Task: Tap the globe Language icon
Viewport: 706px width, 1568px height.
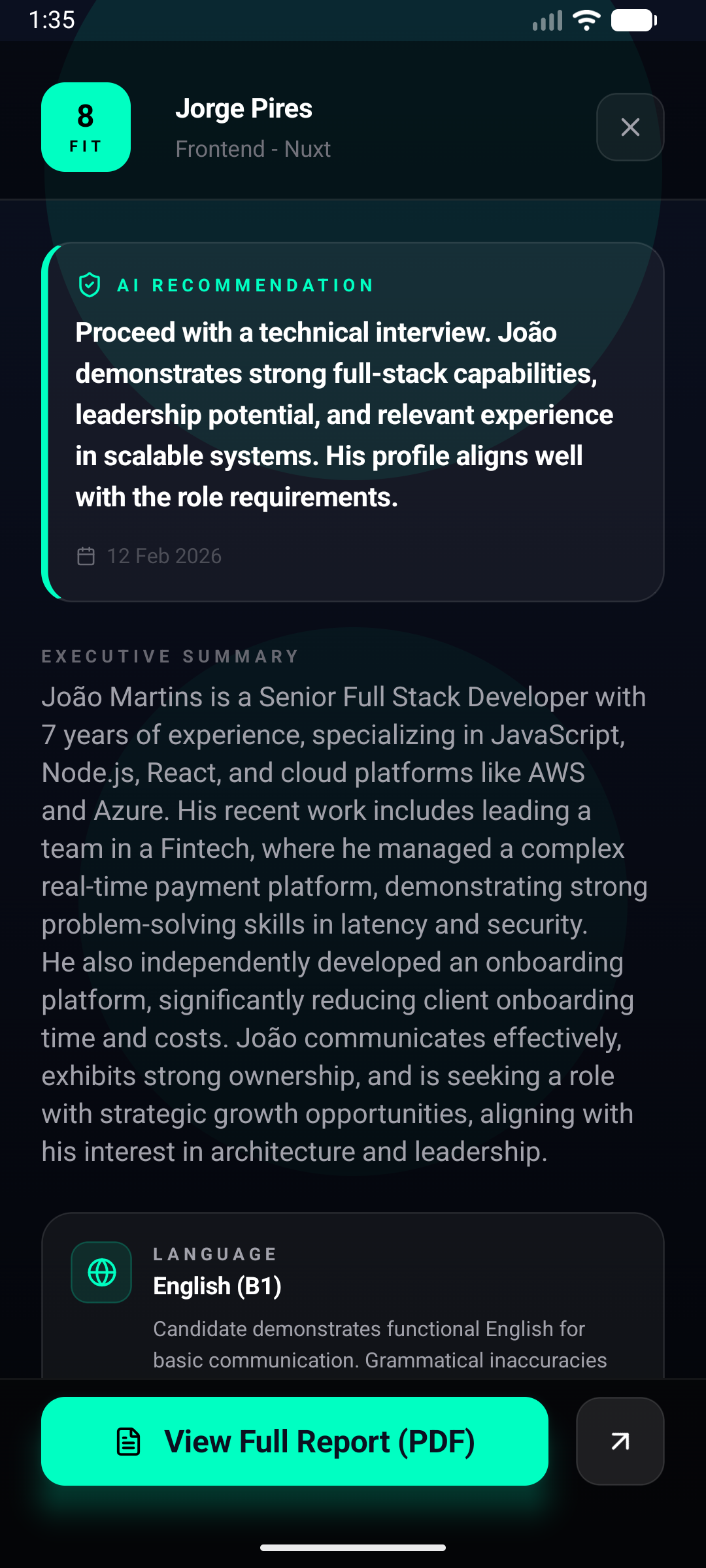Action: point(101,1272)
